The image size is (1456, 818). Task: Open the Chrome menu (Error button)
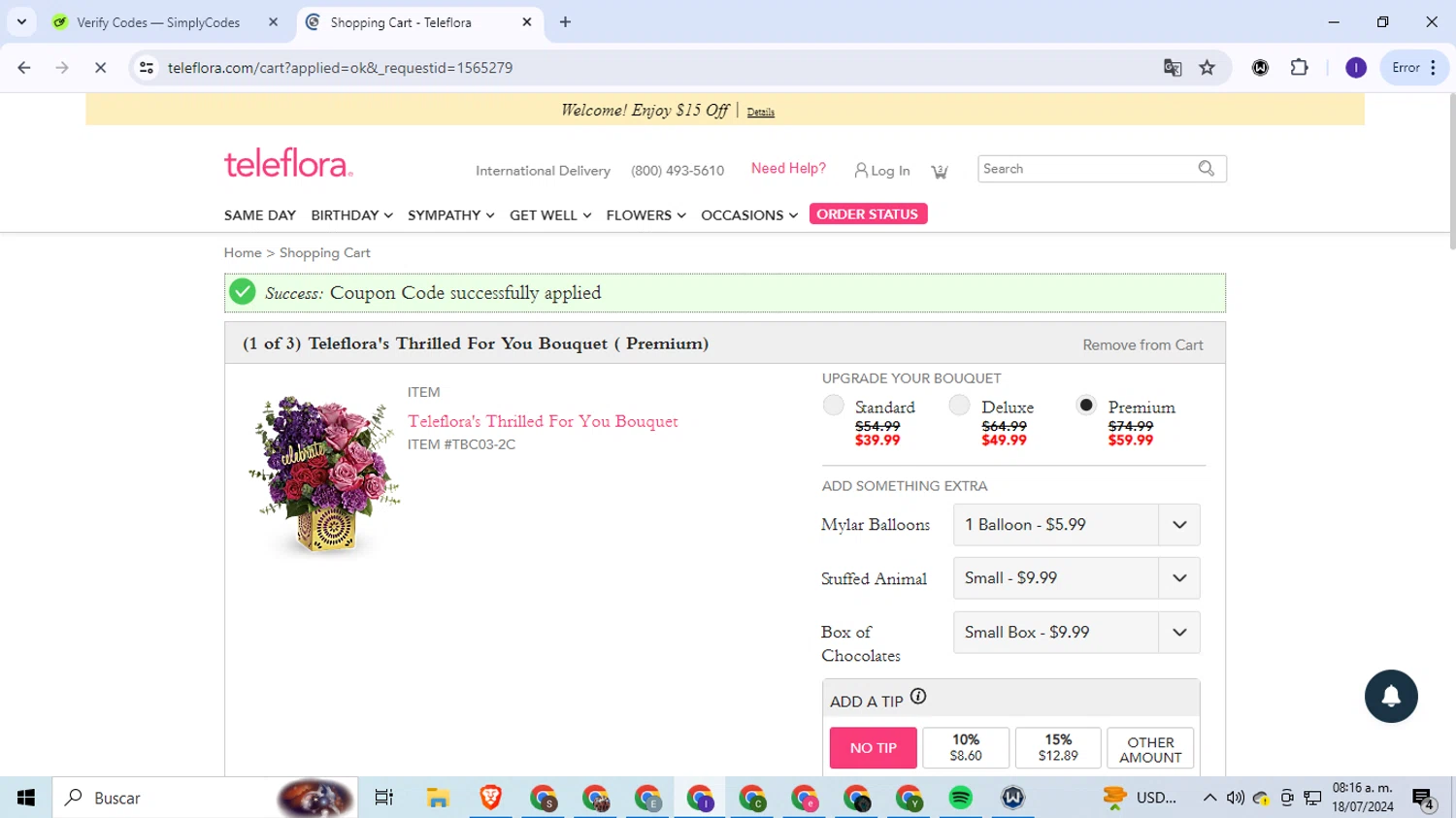pyautogui.click(x=1414, y=68)
